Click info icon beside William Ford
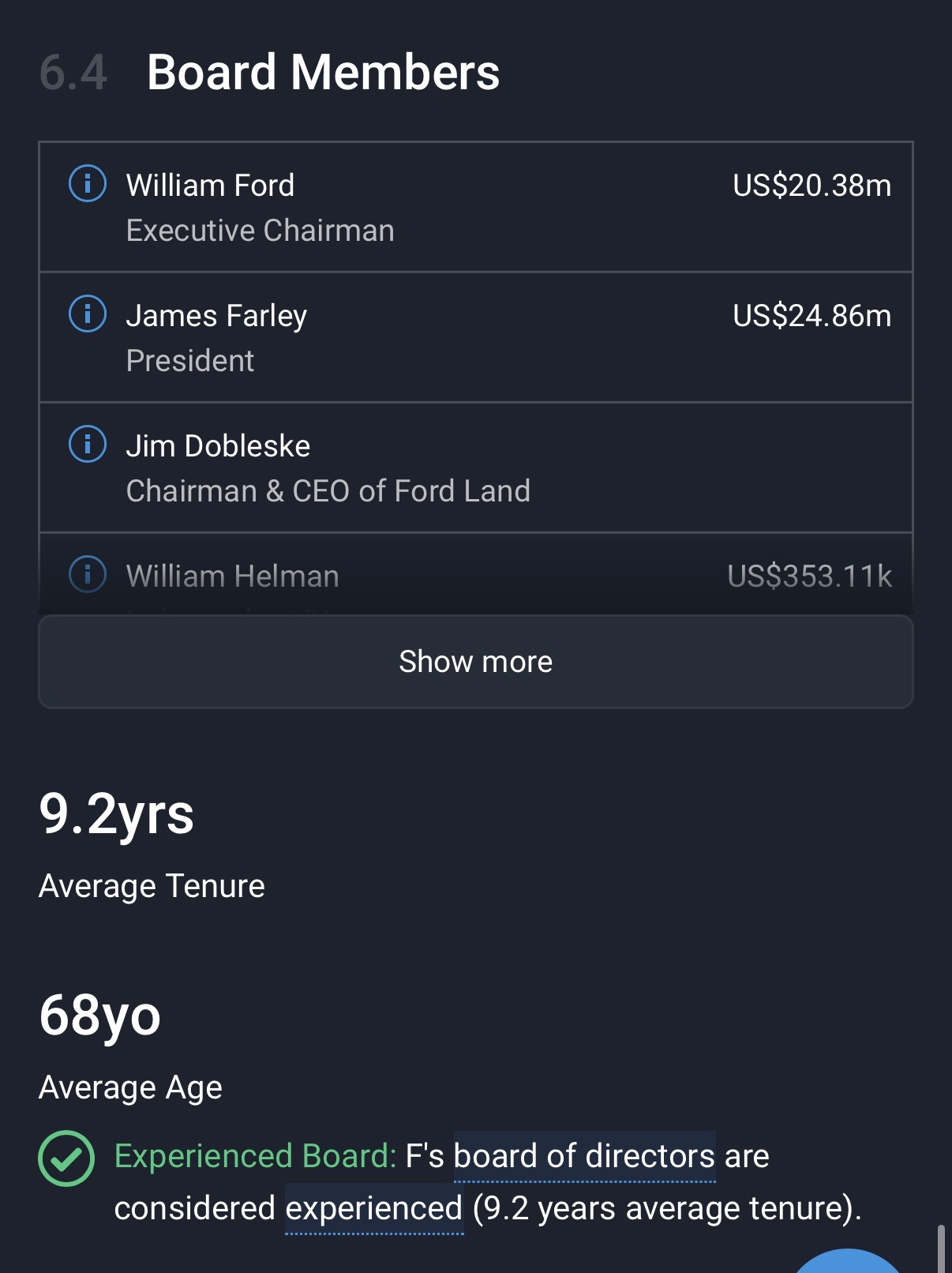 tap(88, 184)
